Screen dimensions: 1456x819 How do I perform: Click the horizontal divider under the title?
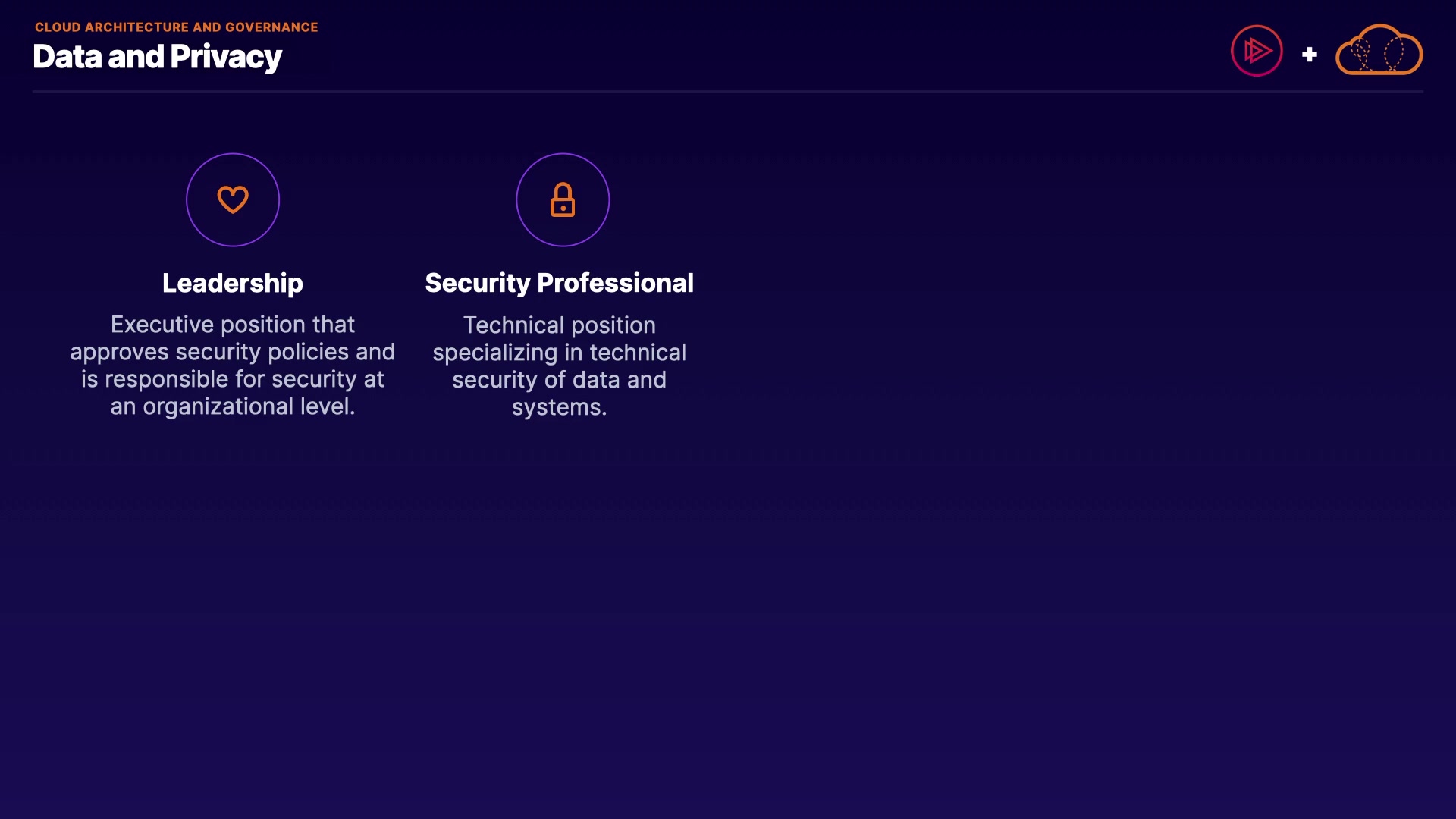pyautogui.click(x=728, y=91)
